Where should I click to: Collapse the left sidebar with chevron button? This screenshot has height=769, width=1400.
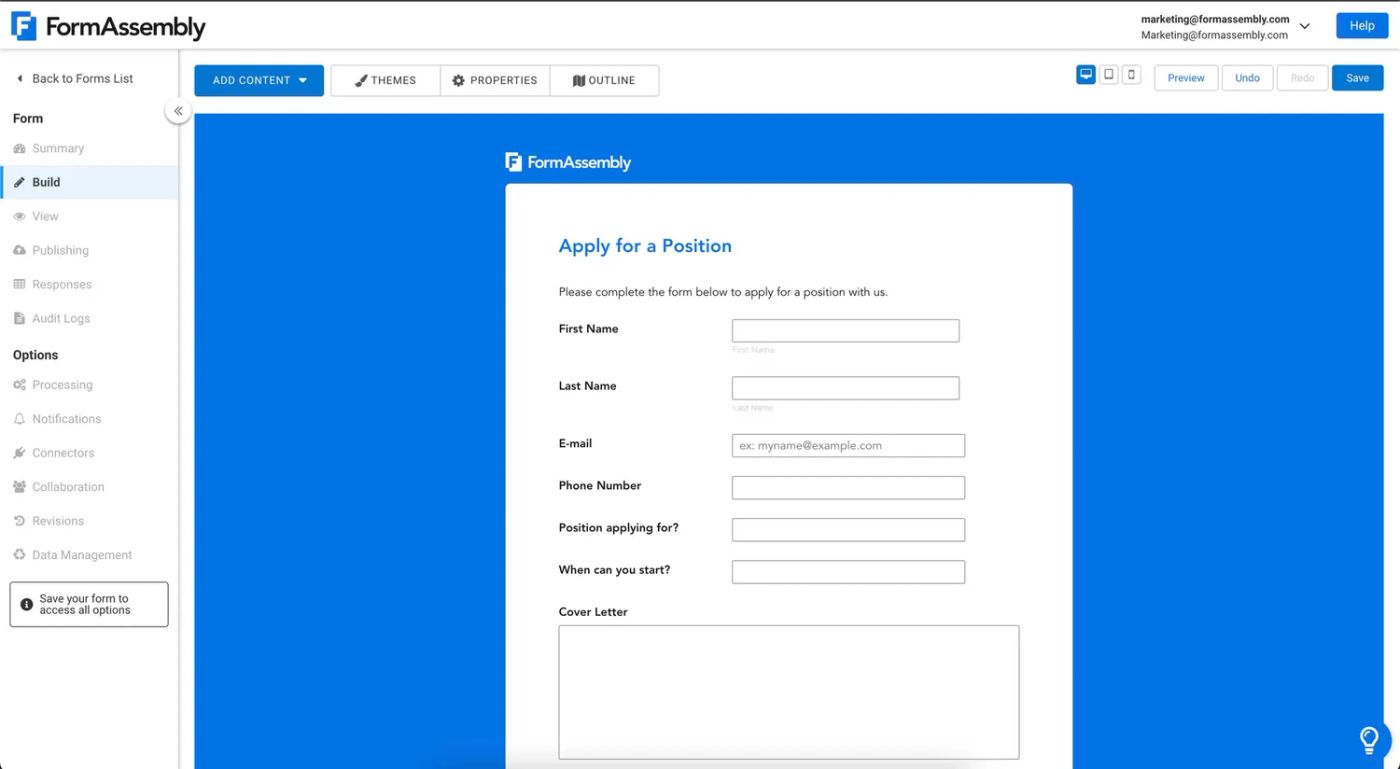coord(178,111)
